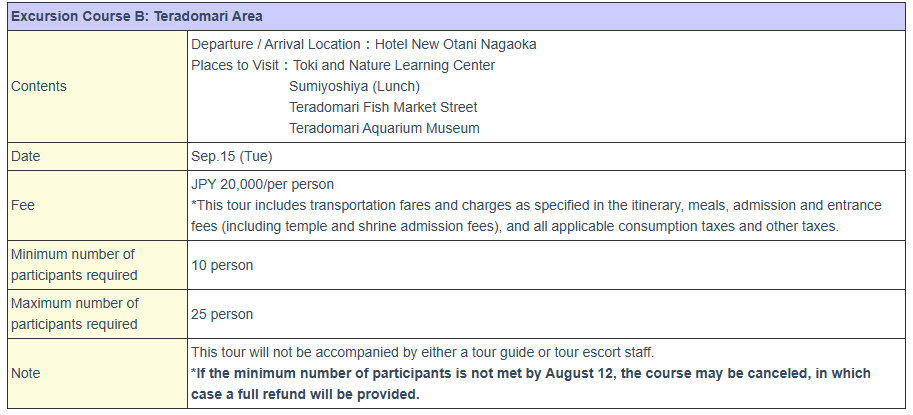Select Sumiyoshiya (Lunch) entry
Viewport: 913px width, 415px height.
pos(354,86)
